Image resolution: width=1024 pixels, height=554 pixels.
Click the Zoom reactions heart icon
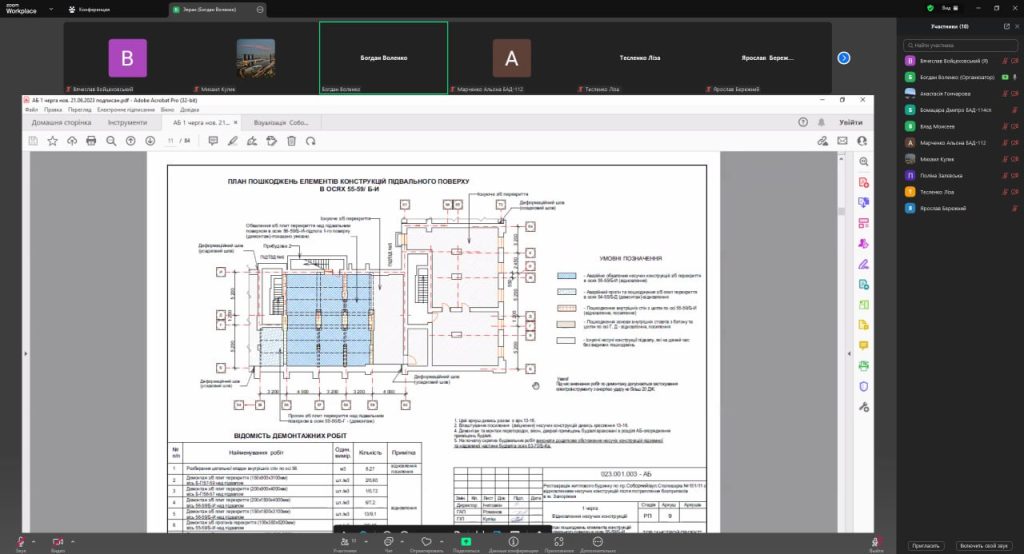[427, 541]
